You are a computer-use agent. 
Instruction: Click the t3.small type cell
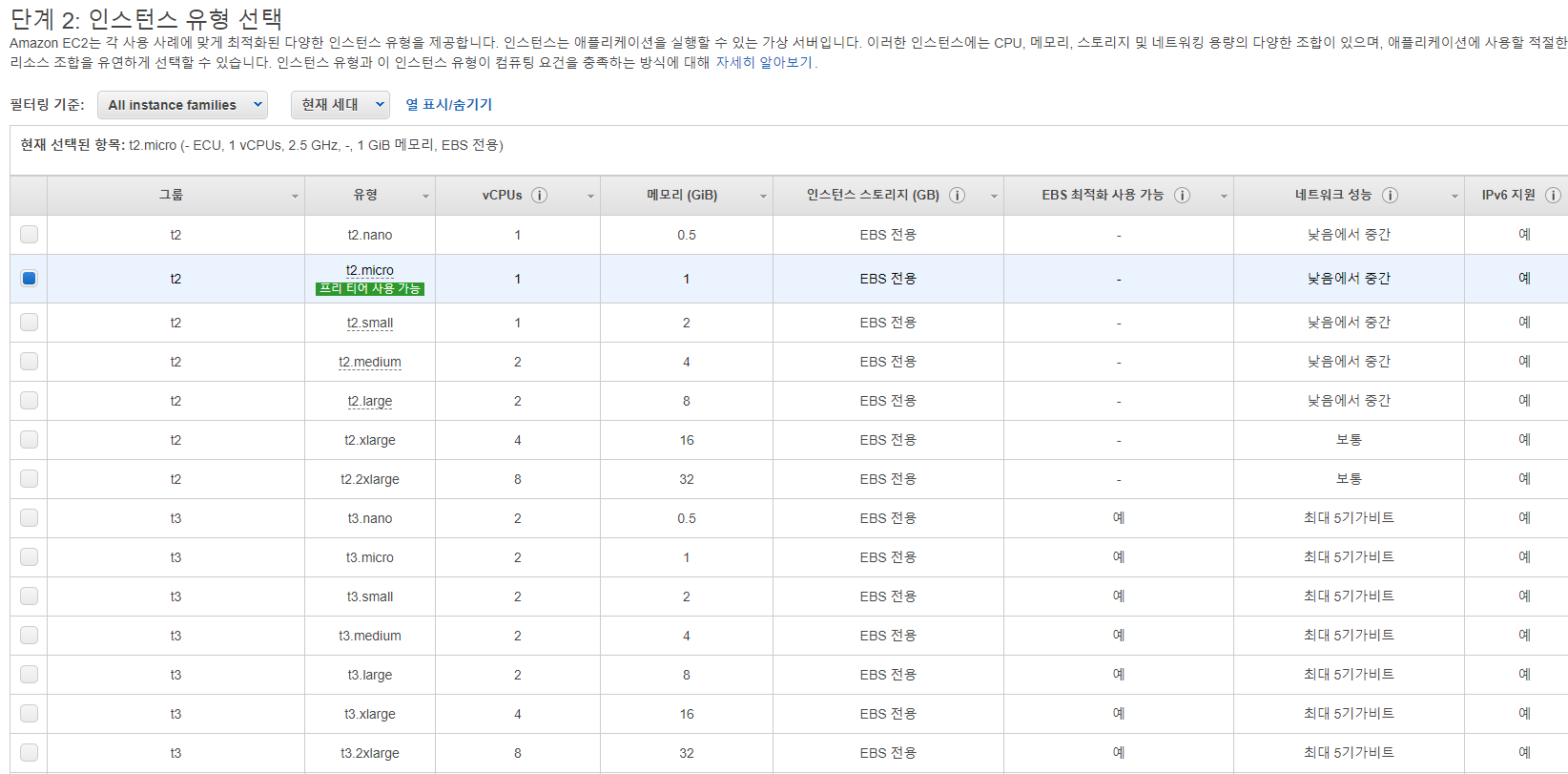pos(370,596)
